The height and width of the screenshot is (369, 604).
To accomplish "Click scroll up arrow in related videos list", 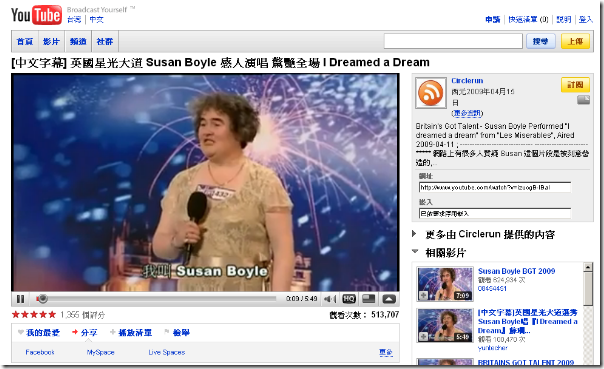I will [588, 267].
